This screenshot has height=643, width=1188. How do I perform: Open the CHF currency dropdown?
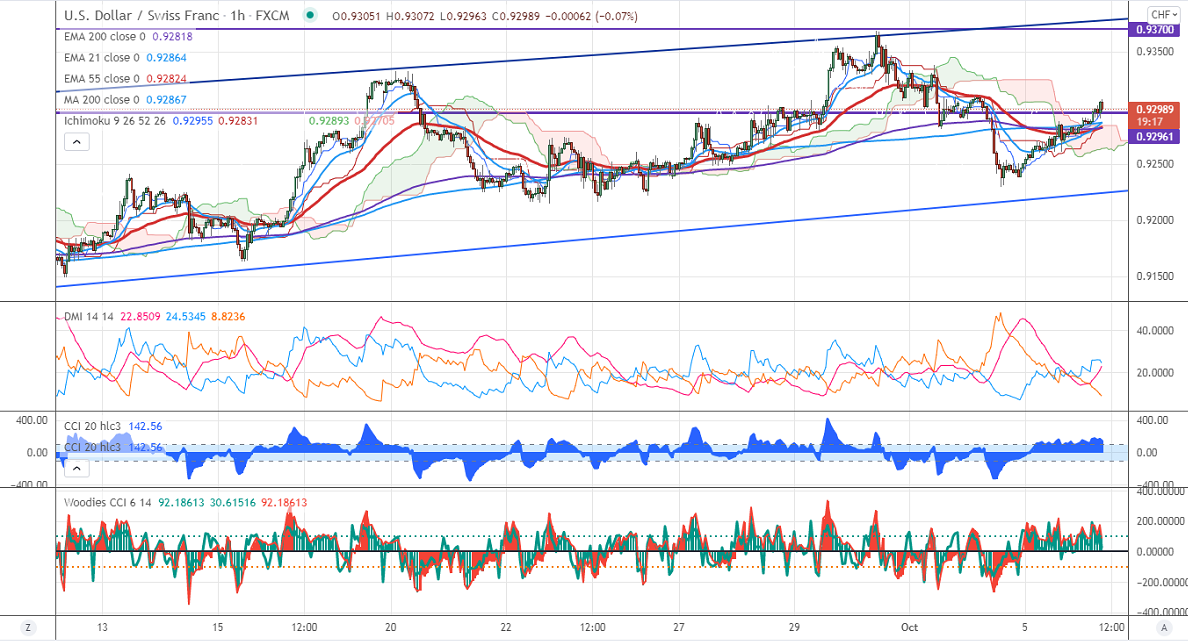[1162, 14]
